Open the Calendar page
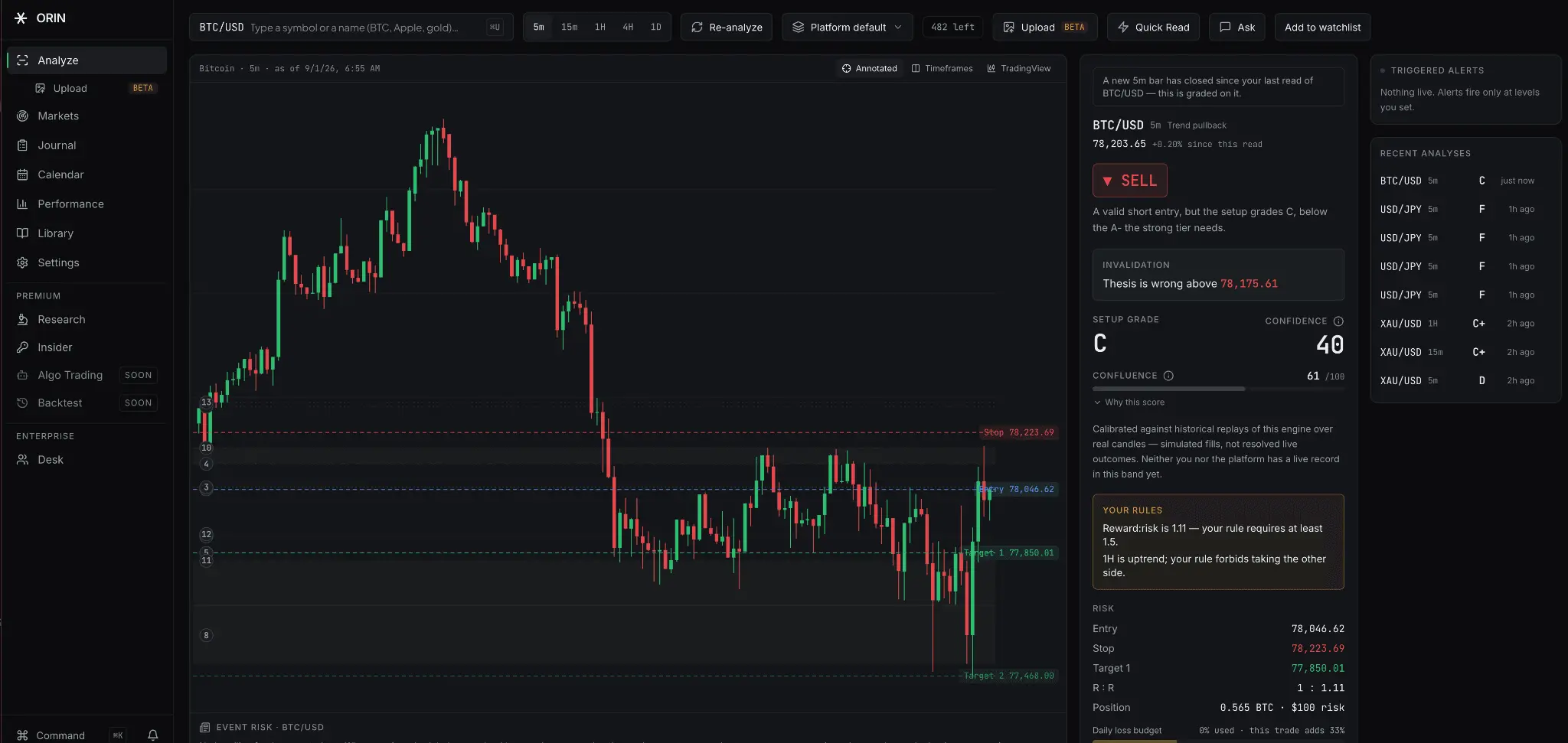The width and height of the screenshot is (1568, 743). tap(87, 174)
